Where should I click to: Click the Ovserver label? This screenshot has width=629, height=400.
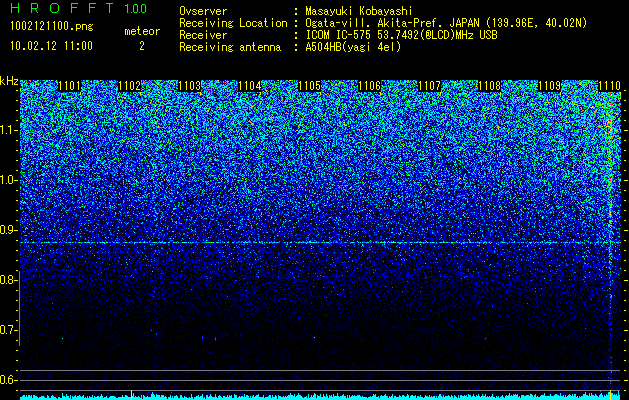203,11
